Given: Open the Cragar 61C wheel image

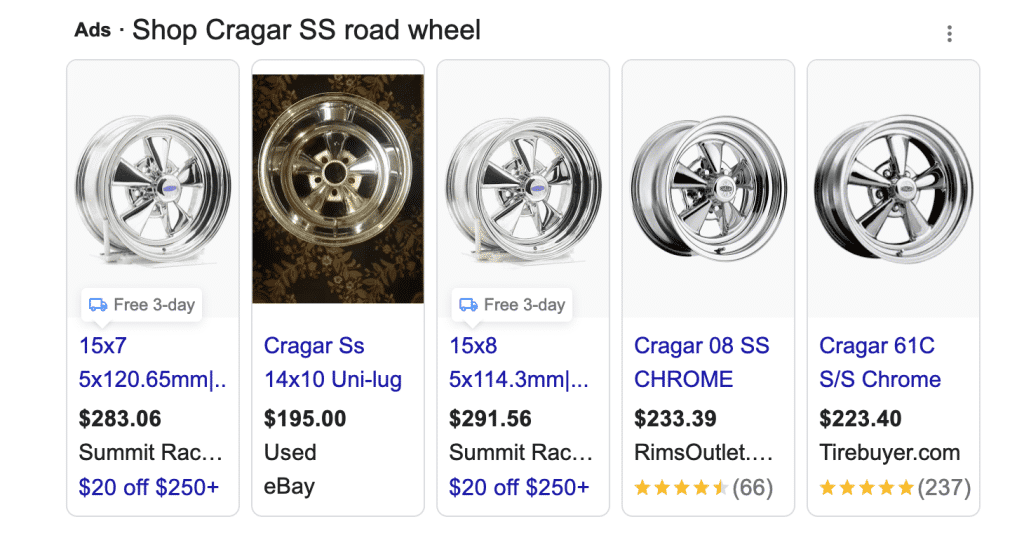Looking at the screenshot, I should coord(893,188).
